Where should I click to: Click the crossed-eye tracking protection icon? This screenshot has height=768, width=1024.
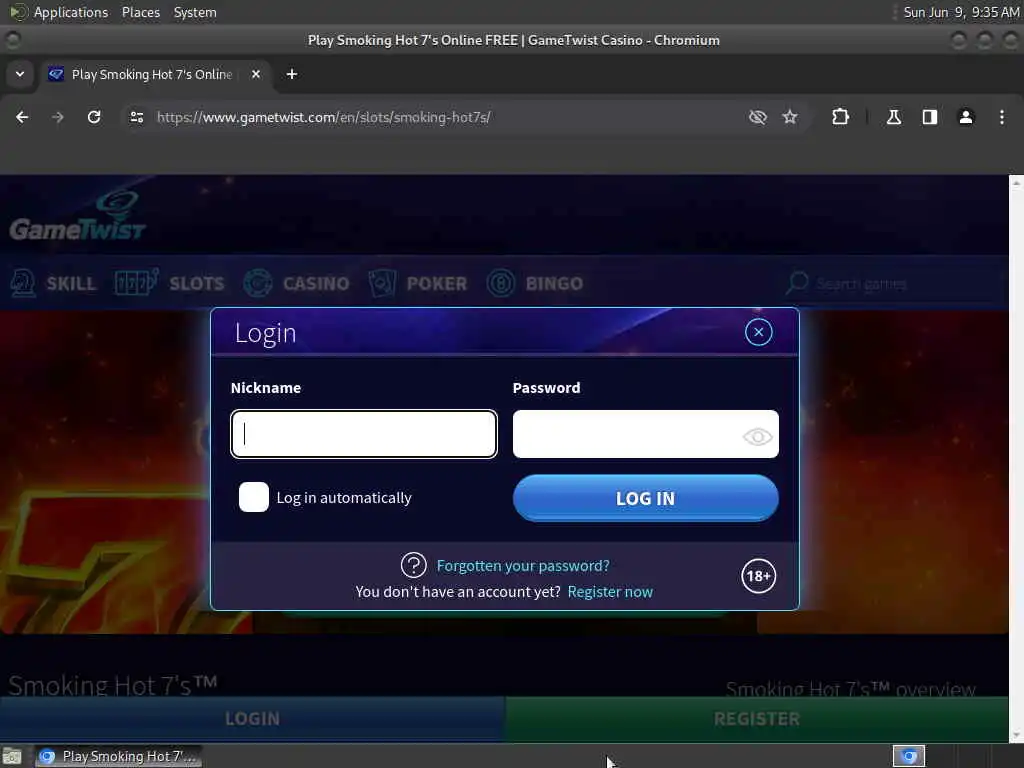coord(758,117)
